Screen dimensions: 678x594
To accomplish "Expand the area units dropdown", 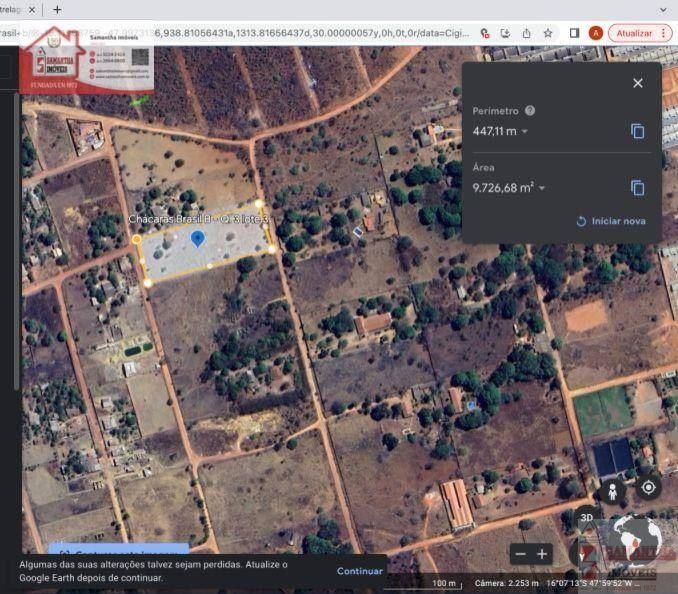I will [x=542, y=188].
